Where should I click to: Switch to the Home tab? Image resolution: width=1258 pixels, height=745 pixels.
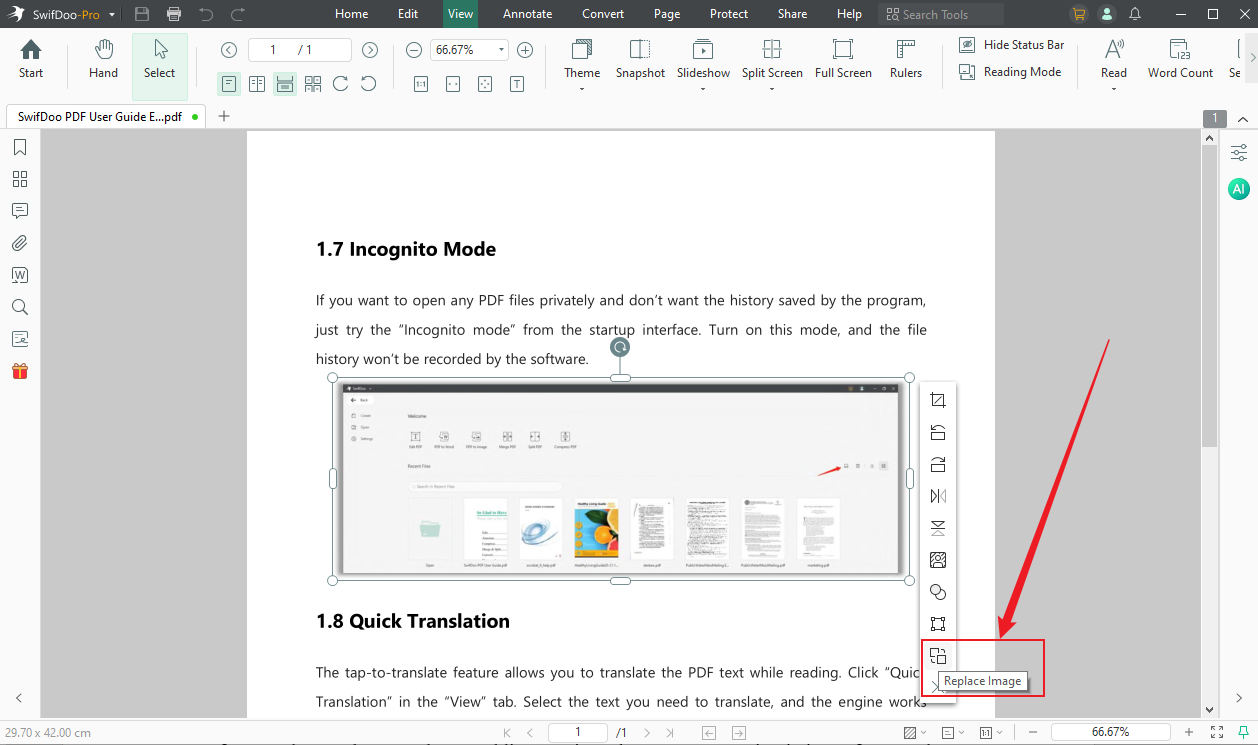pyautogui.click(x=351, y=14)
